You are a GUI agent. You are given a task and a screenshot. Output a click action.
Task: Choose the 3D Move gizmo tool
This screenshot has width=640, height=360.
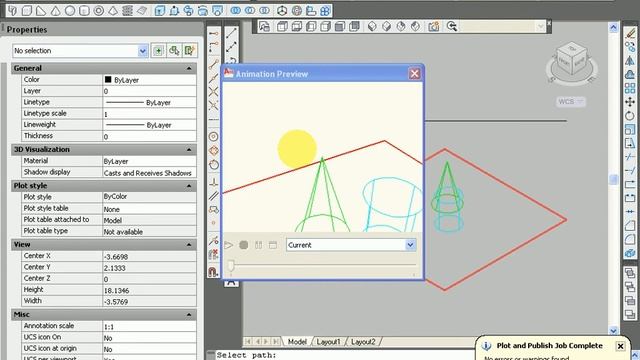282,11
